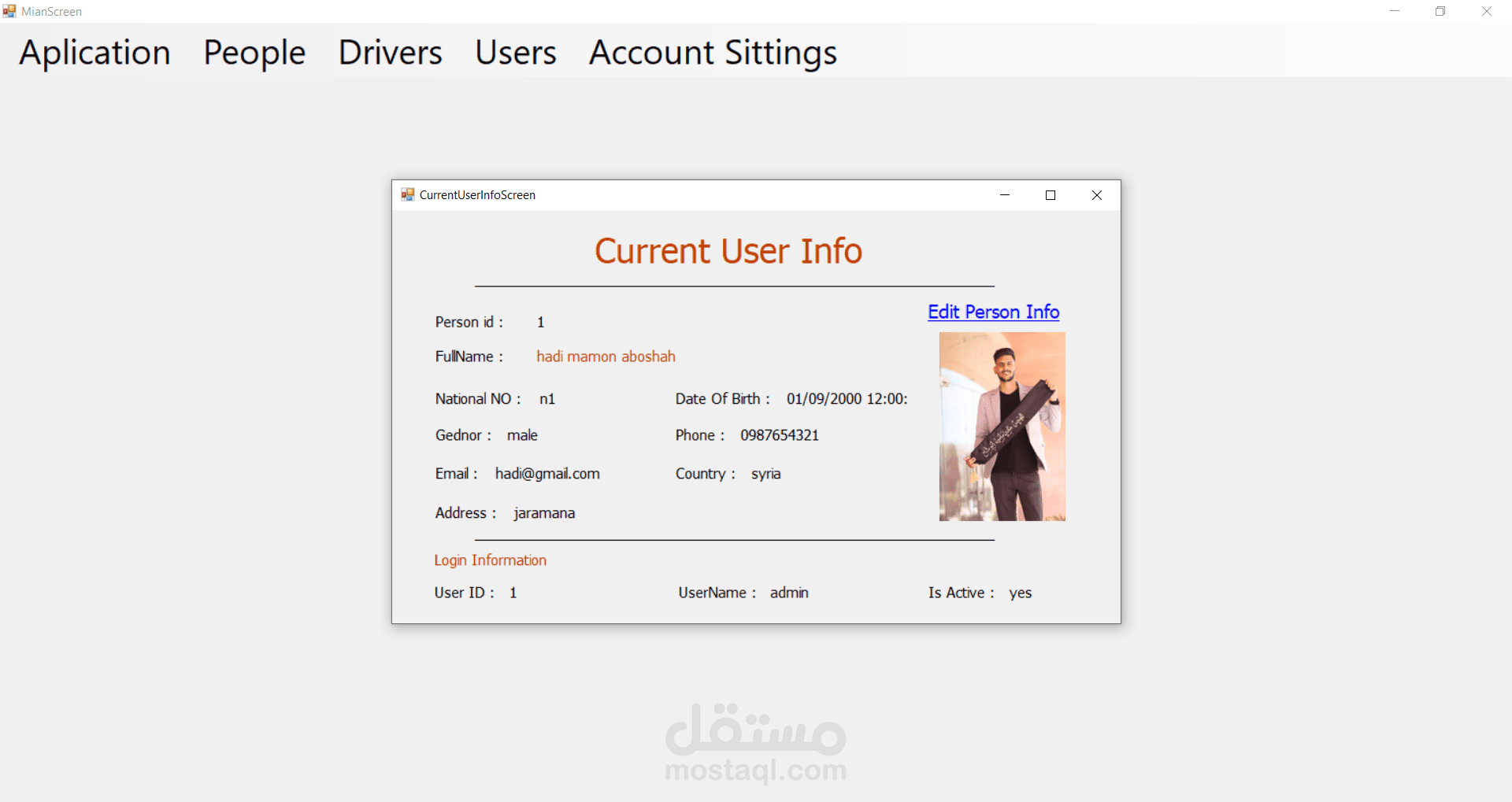This screenshot has height=802, width=1512.
Task: Click the 'Country :' label
Action: [706, 474]
